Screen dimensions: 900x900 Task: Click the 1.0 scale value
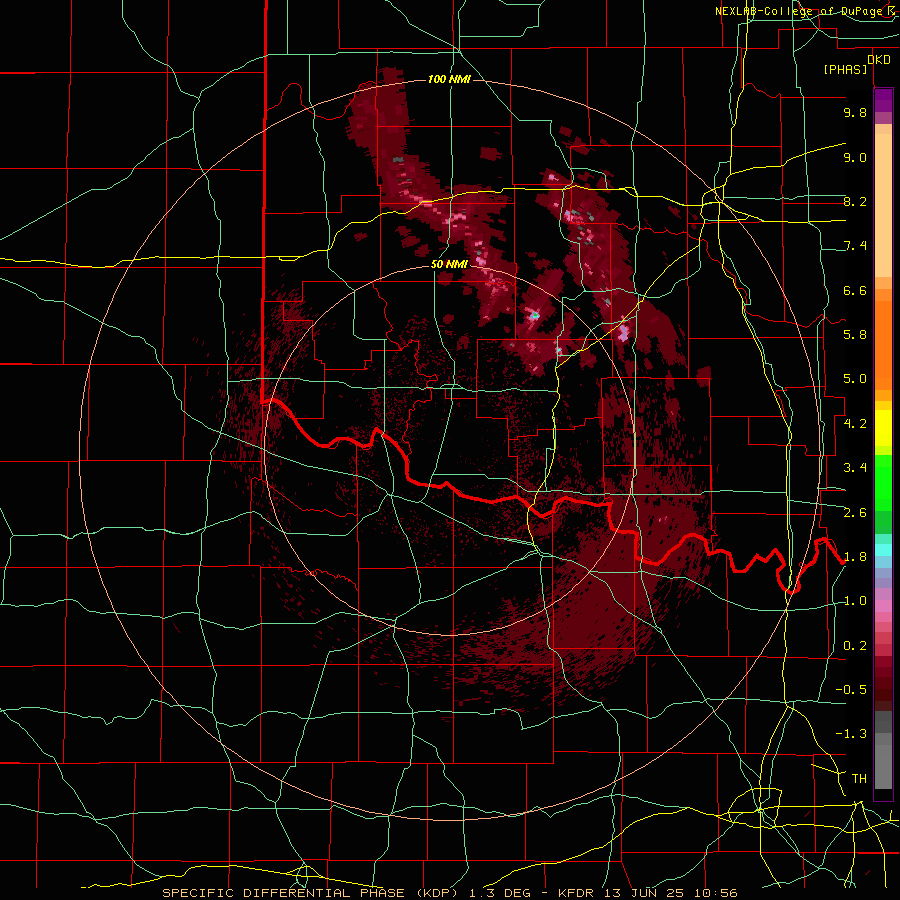[x=855, y=601]
